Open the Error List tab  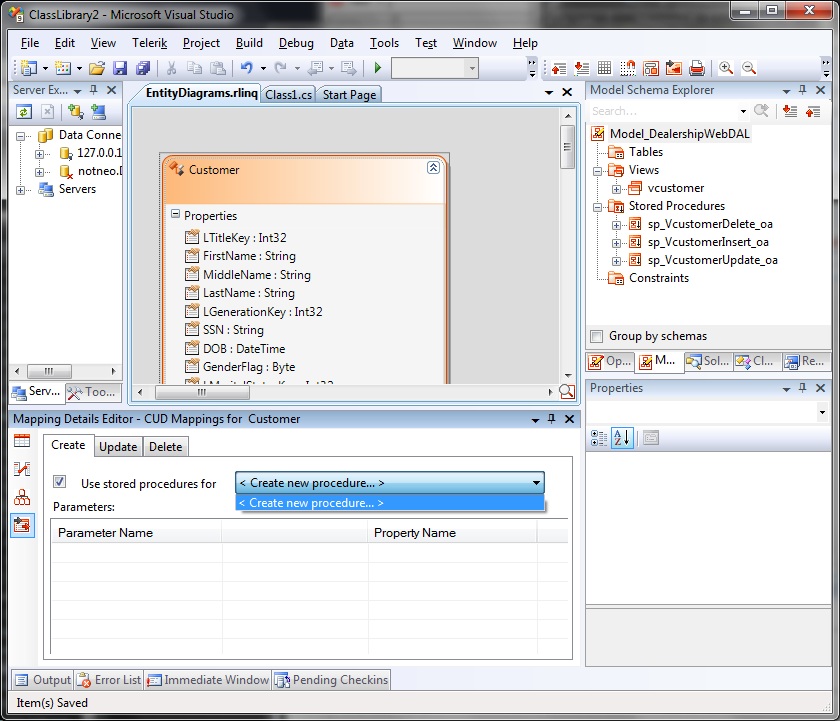tap(109, 680)
